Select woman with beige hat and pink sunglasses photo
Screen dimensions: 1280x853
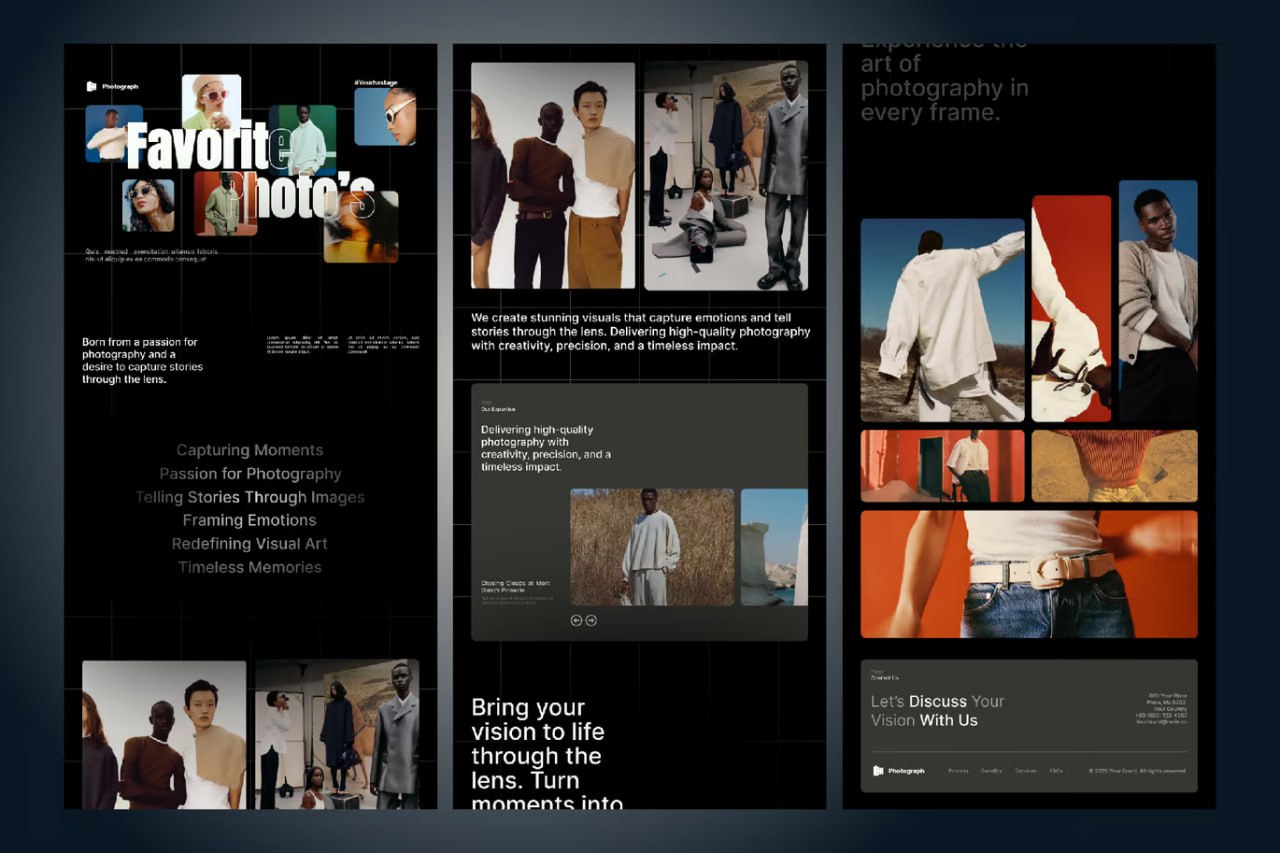211,101
